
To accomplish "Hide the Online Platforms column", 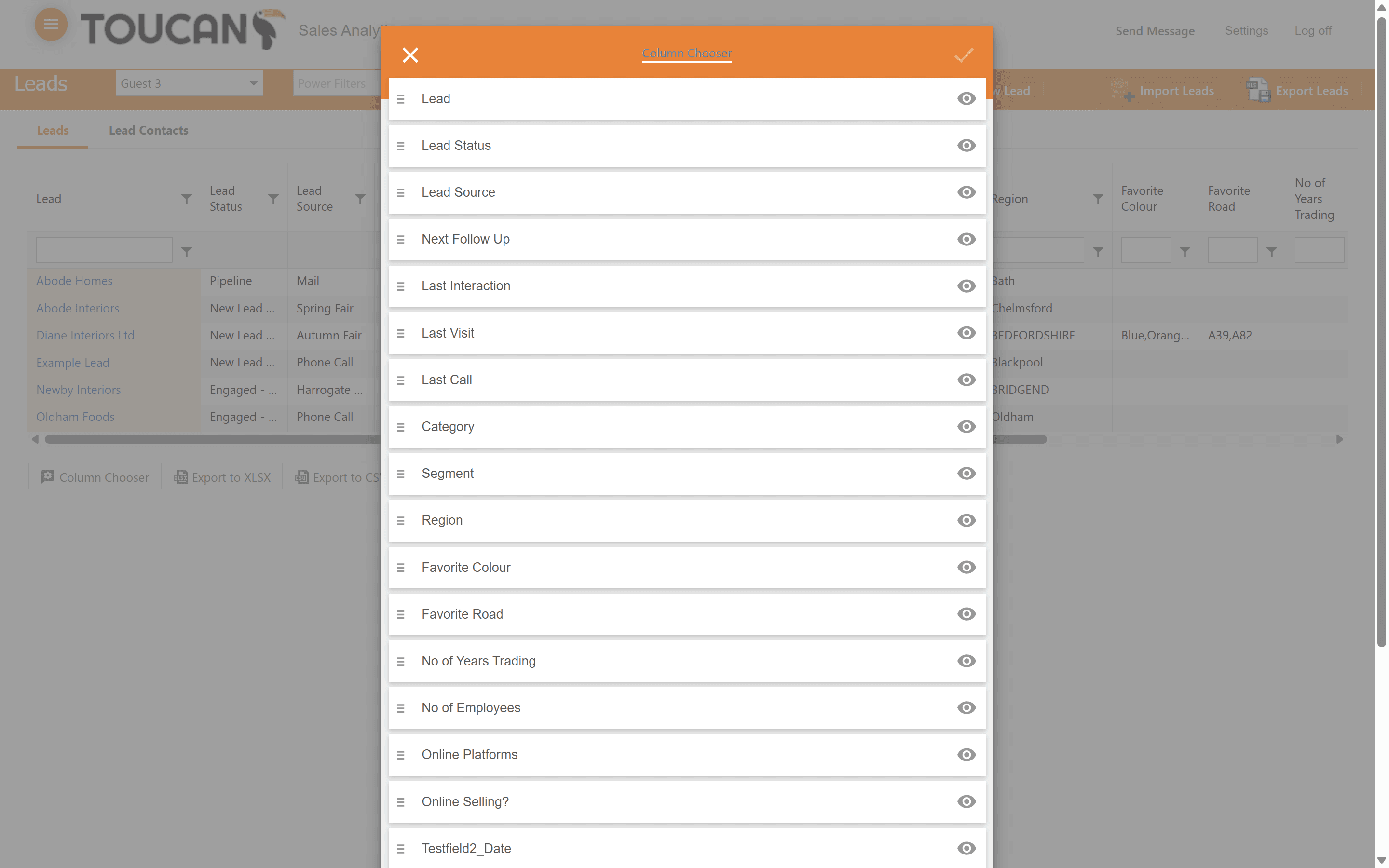I will pos(966,755).
